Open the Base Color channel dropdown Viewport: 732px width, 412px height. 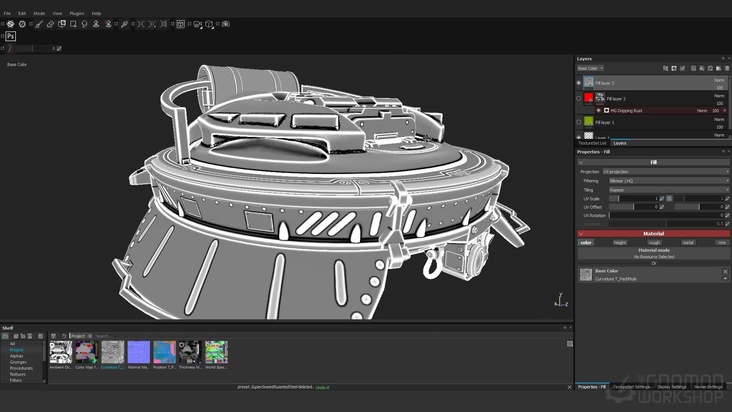(592, 68)
